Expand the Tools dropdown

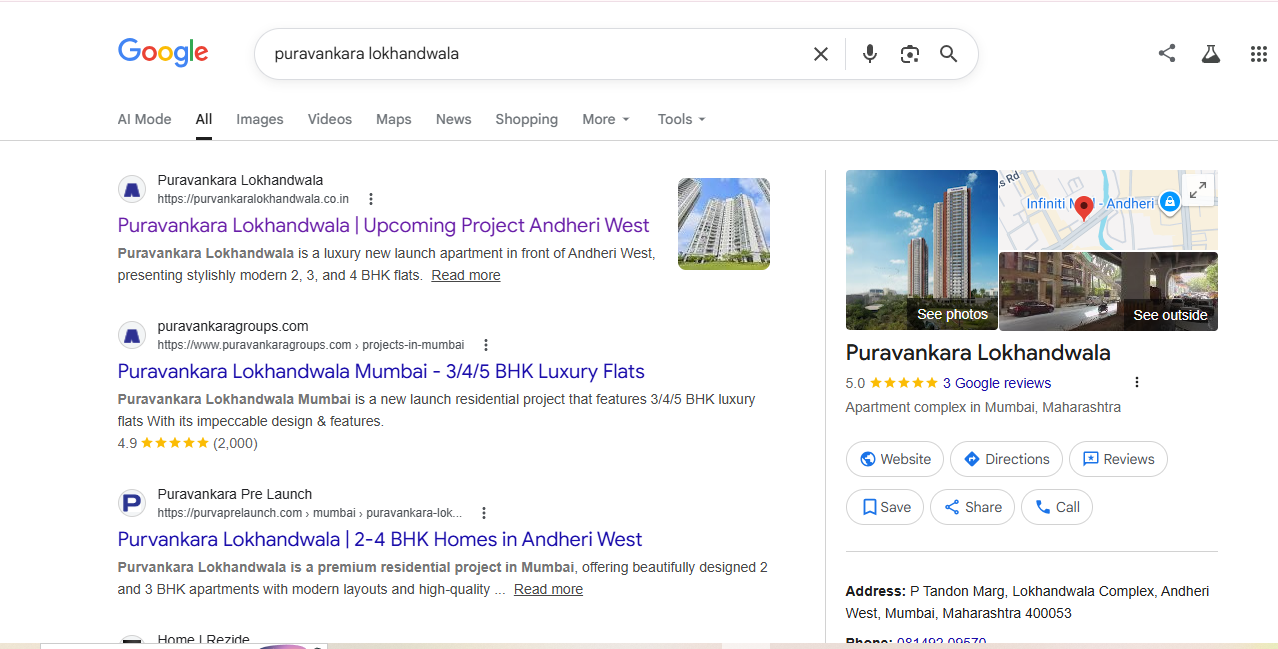[x=681, y=119]
